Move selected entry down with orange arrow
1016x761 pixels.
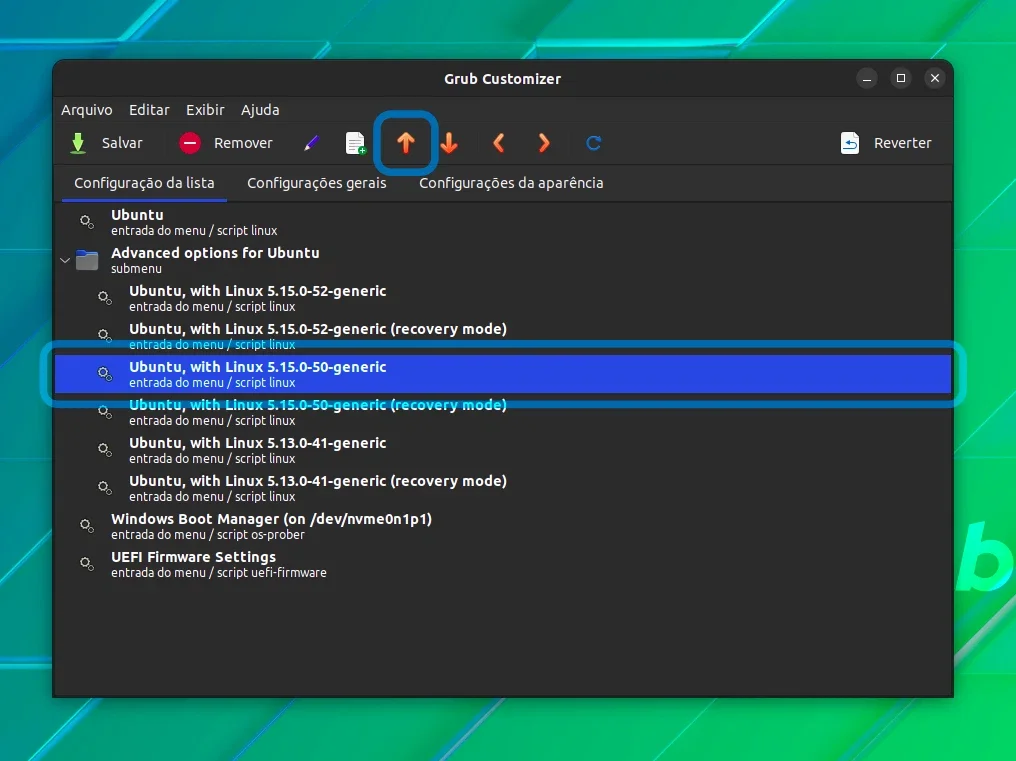[449, 143]
